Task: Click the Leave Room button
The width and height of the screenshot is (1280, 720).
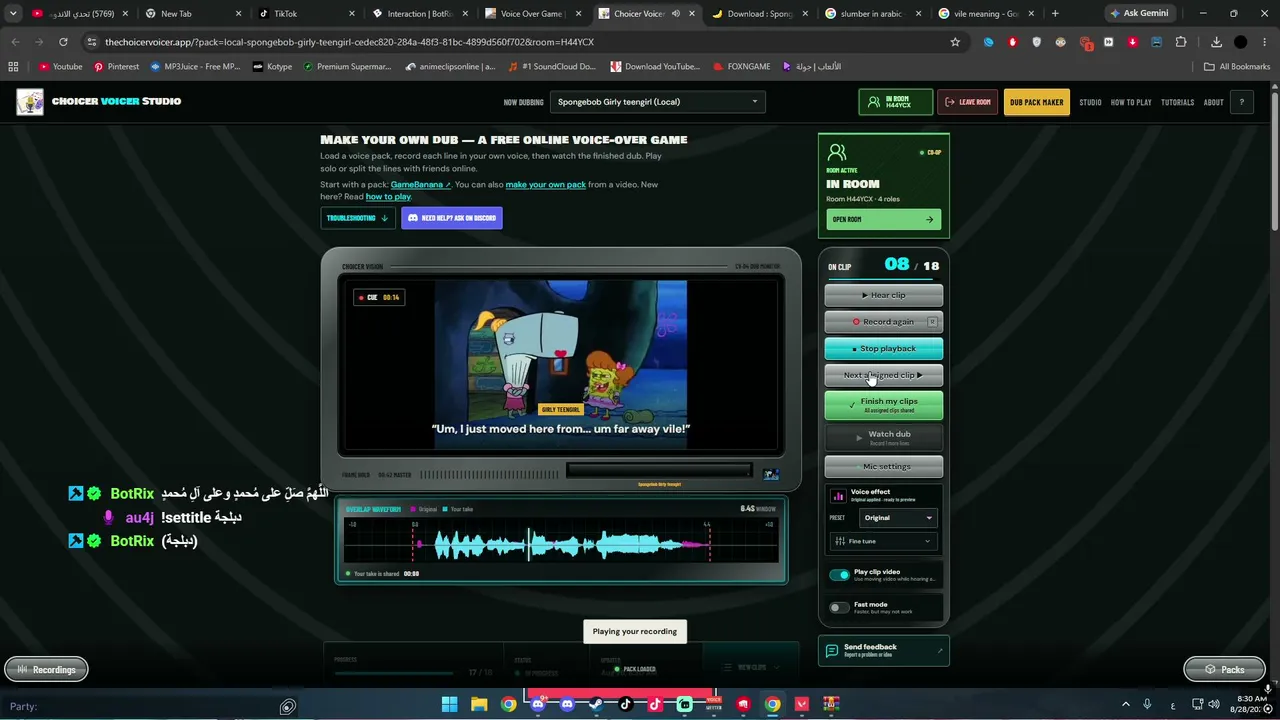Action: point(968,102)
